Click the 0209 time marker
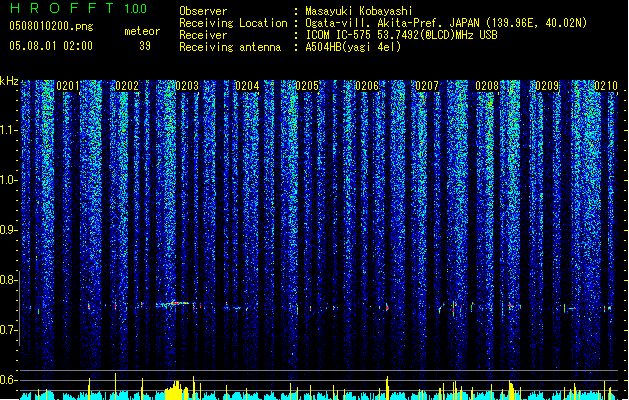629x400 pixels. click(547, 86)
